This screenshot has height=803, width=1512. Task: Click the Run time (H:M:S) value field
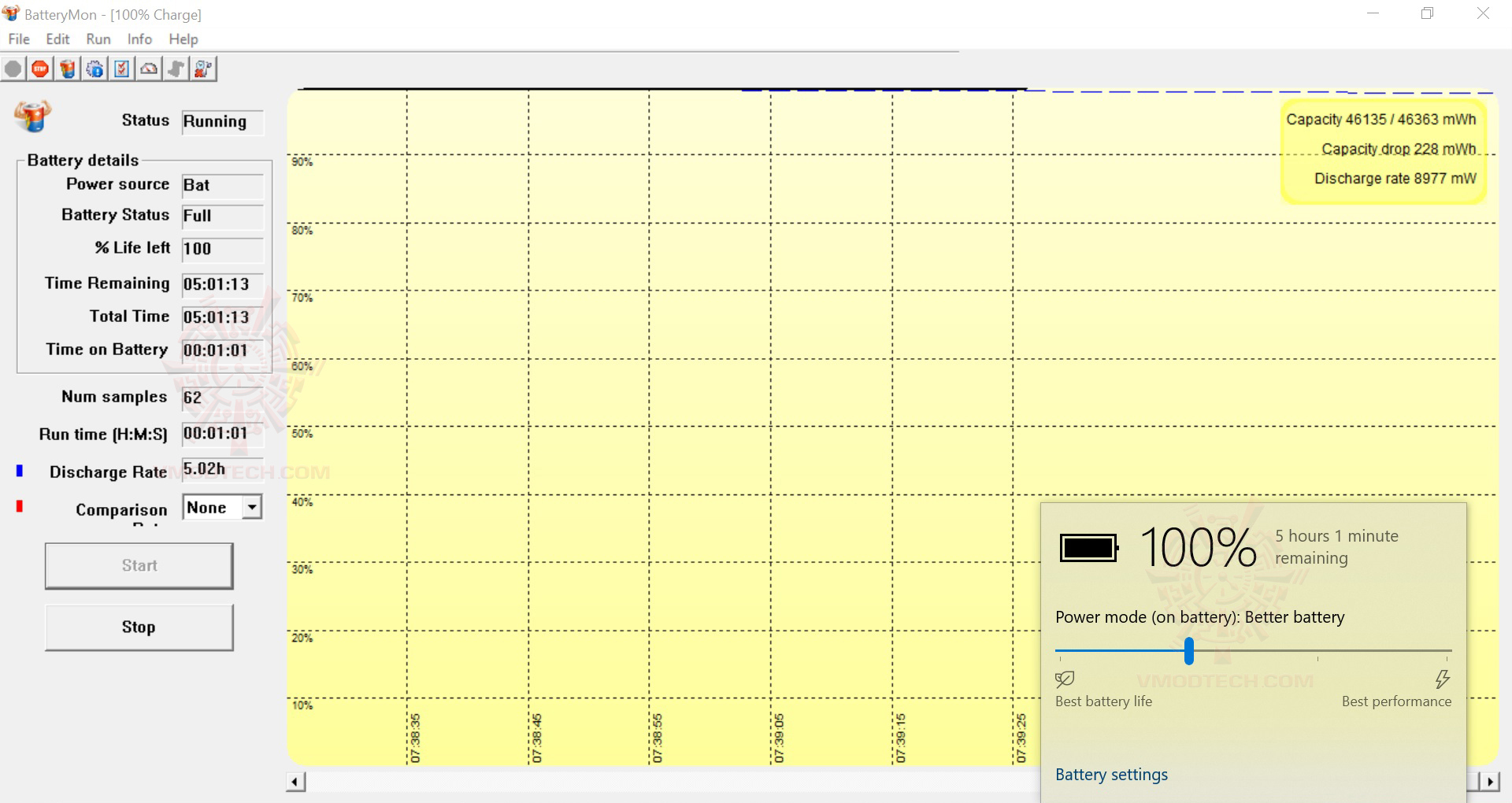pos(222,434)
